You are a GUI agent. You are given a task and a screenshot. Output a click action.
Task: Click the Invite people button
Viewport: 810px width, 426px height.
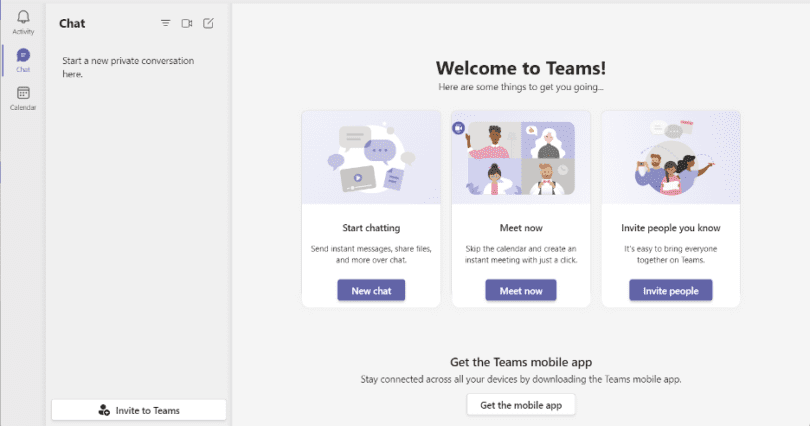pos(671,290)
